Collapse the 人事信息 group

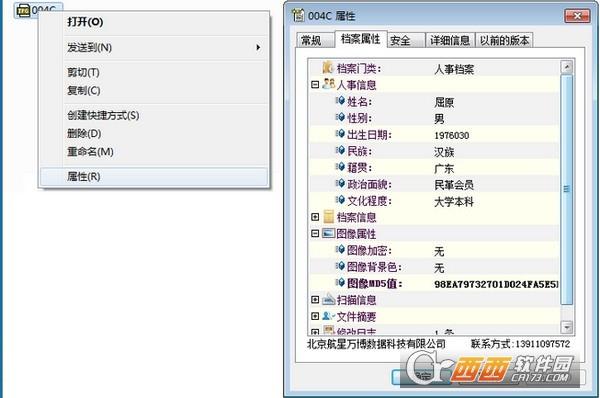point(315,85)
